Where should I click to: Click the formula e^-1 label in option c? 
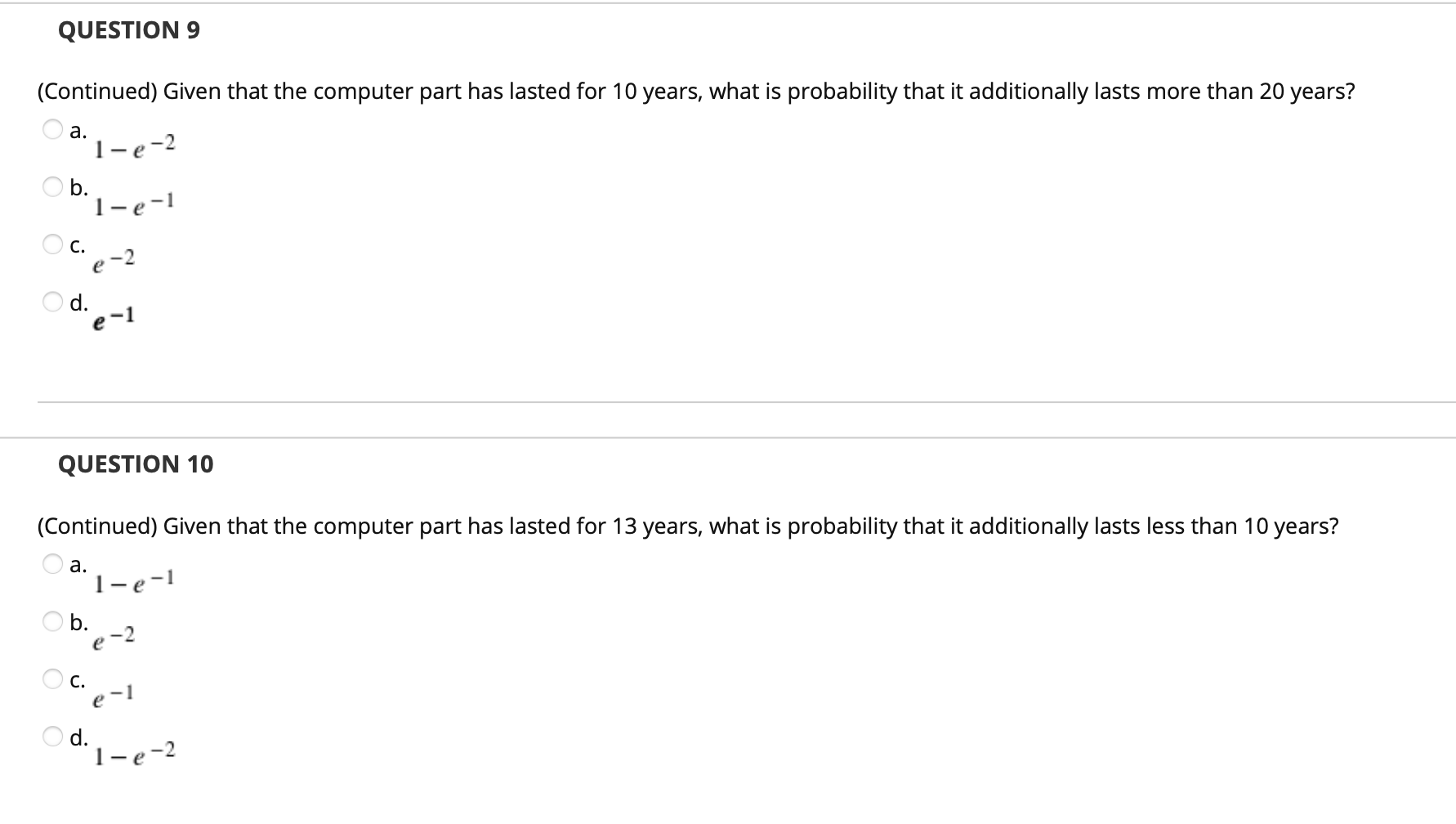click(x=113, y=695)
